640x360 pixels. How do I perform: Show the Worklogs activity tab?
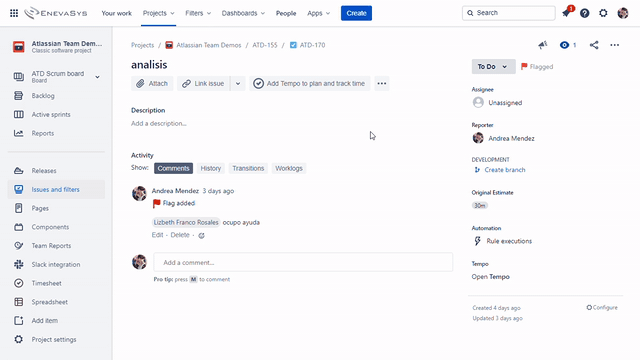point(289,168)
